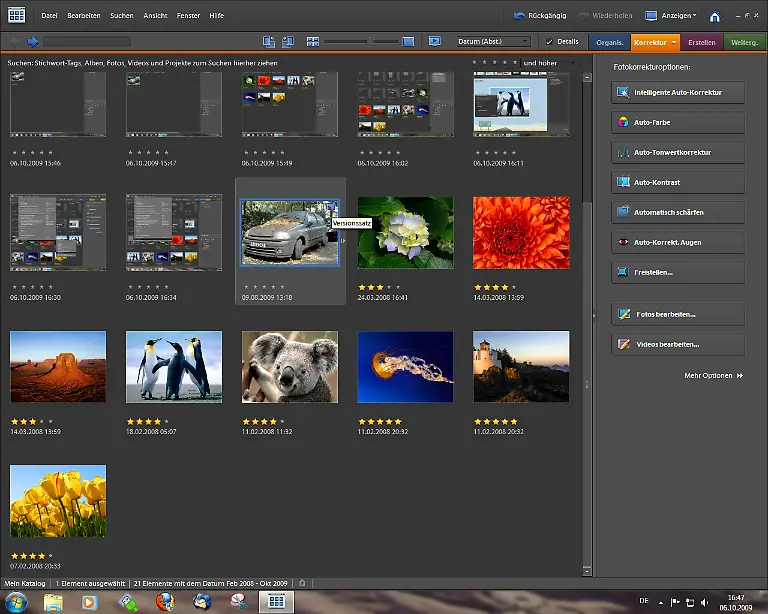Set rating filter to five stars
The image size is (768, 614).
click(516, 63)
